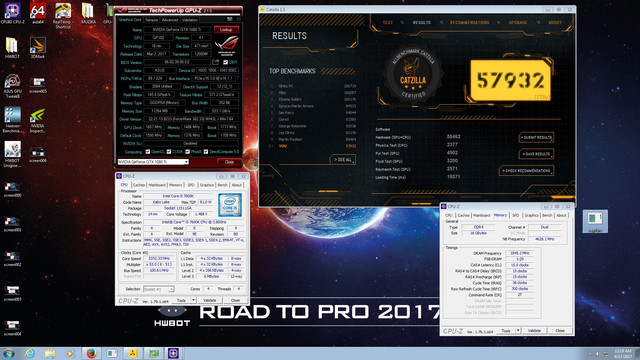
Task: Click Tools button in CPU-Z memory window
Action: 506,331
